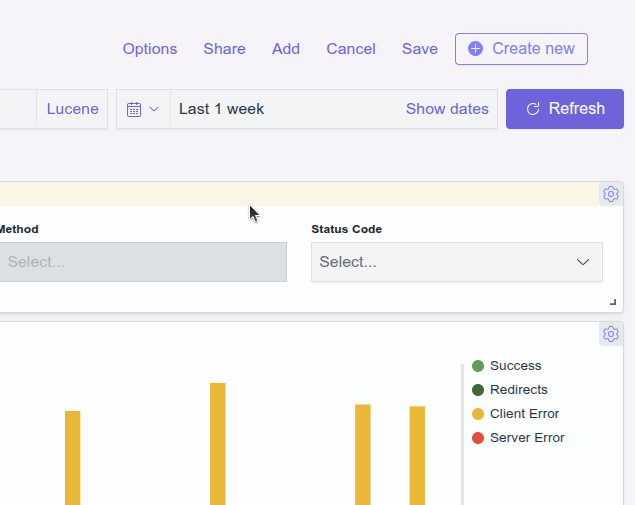This screenshot has width=635, height=505.
Task: Click the calendar quick-select icon
Action: tap(134, 109)
